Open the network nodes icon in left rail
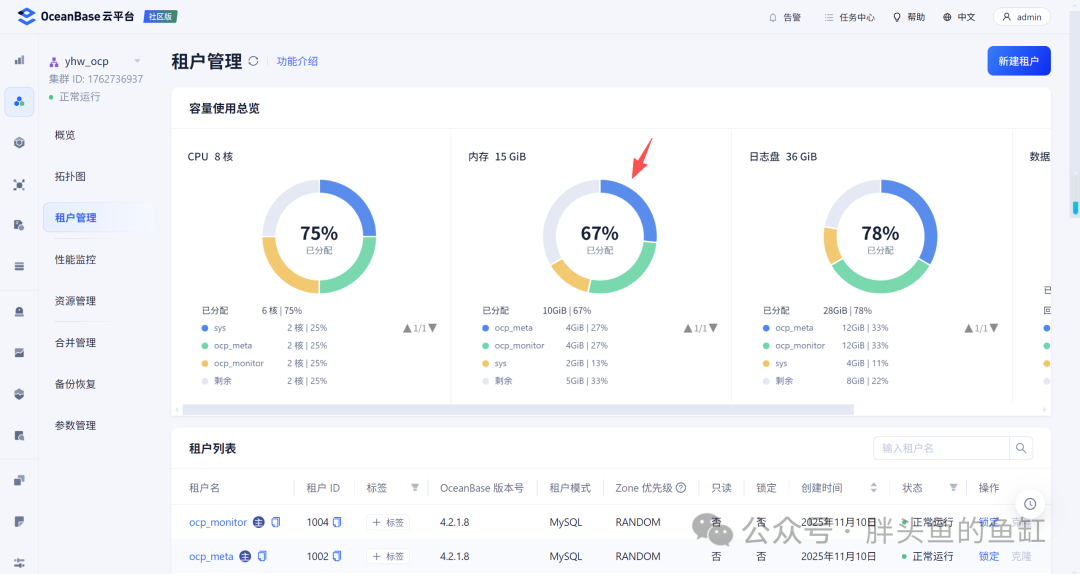Screen dimensions: 1080x574 (19, 185)
